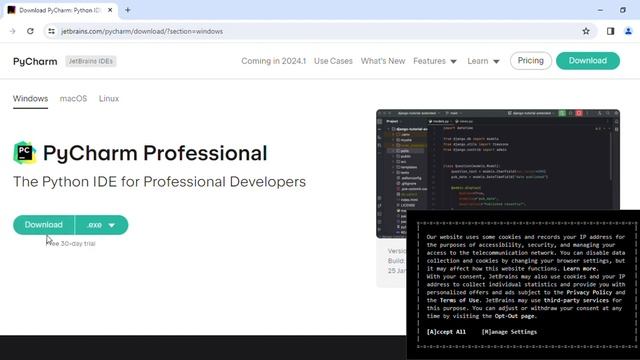Switch to the macOS tab
Viewport: 640px width, 360px height.
click(x=73, y=99)
